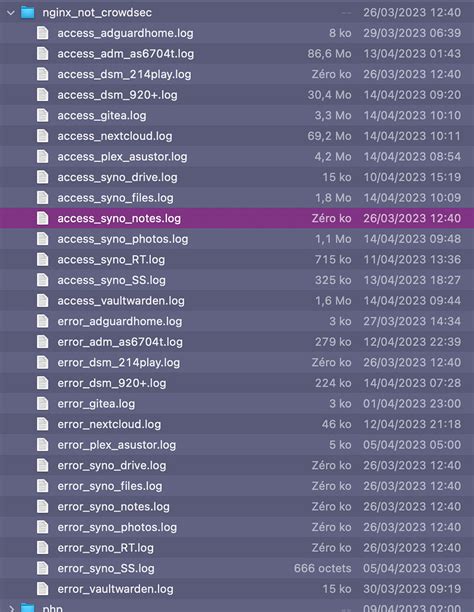Image resolution: width=474 pixels, height=612 pixels.
Task: Select the error_nextcloud.log file icon
Action: (43, 424)
